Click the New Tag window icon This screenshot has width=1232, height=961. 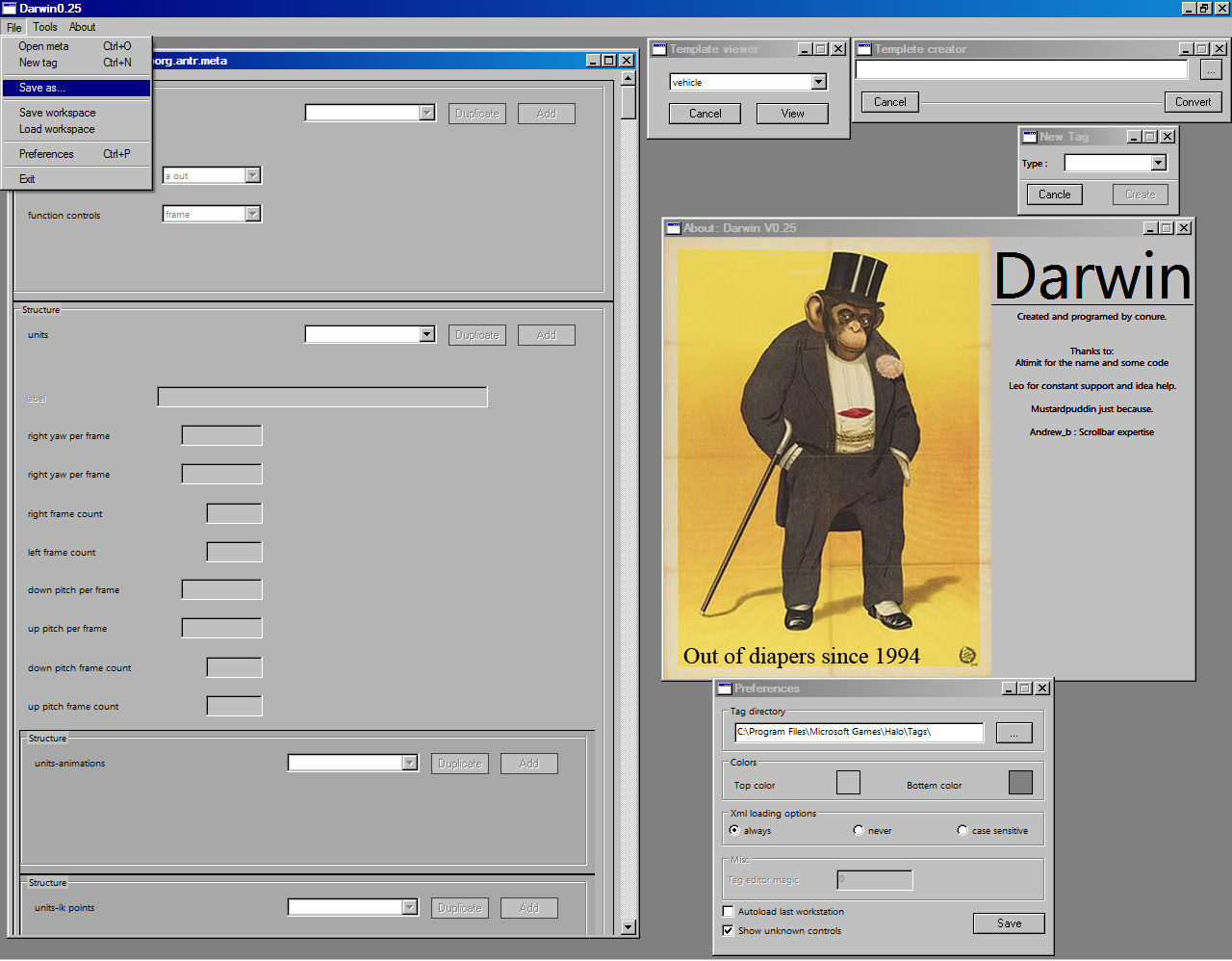coord(1030,137)
